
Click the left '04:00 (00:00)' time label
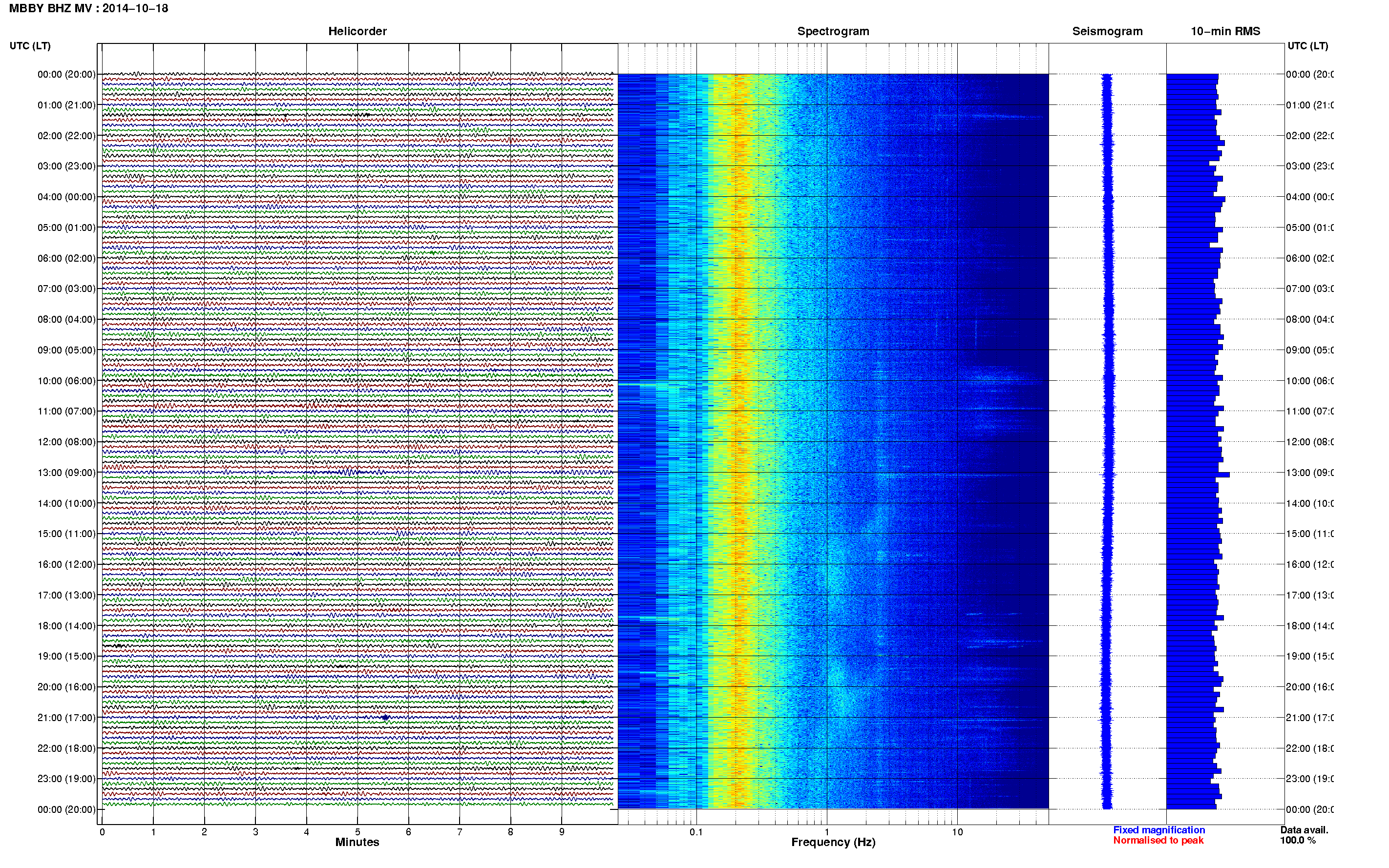point(66,197)
